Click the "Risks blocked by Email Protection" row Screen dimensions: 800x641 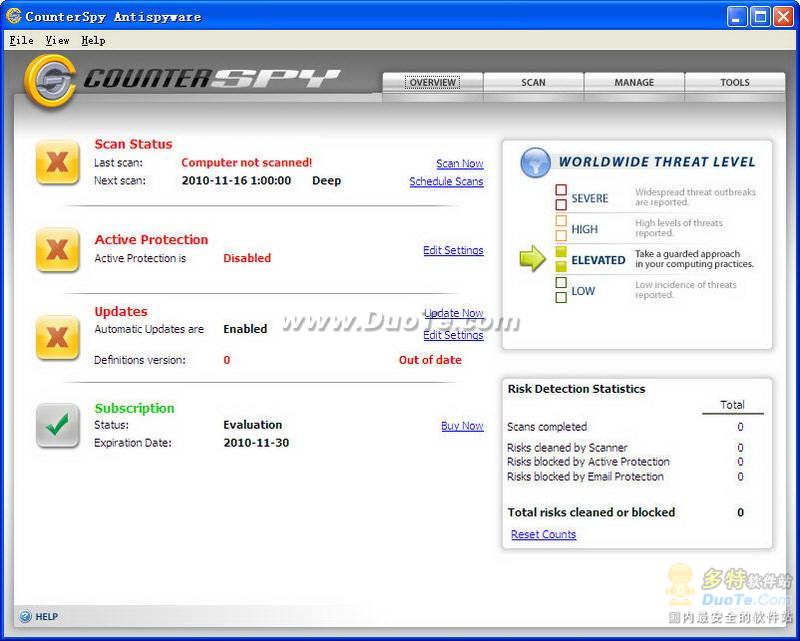[626, 477]
